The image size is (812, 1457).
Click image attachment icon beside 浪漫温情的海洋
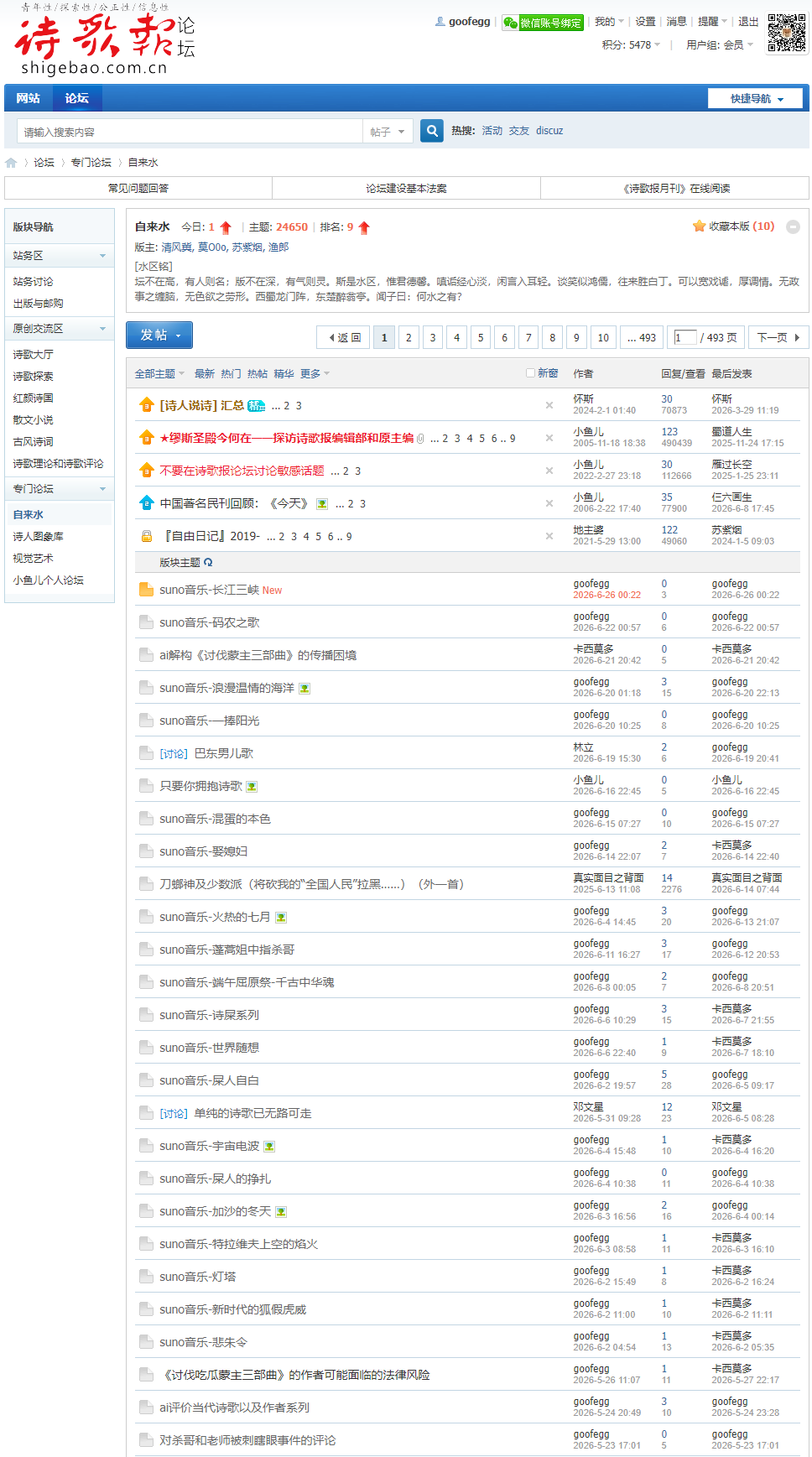click(304, 689)
